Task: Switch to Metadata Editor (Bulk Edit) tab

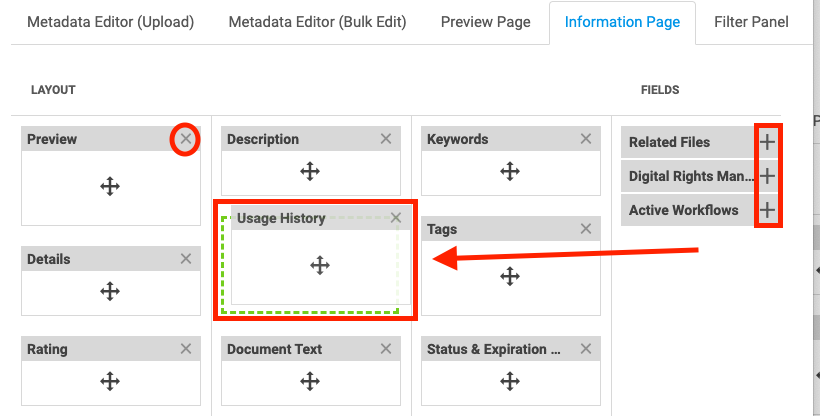Action: pyautogui.click(x=317, y=22)
